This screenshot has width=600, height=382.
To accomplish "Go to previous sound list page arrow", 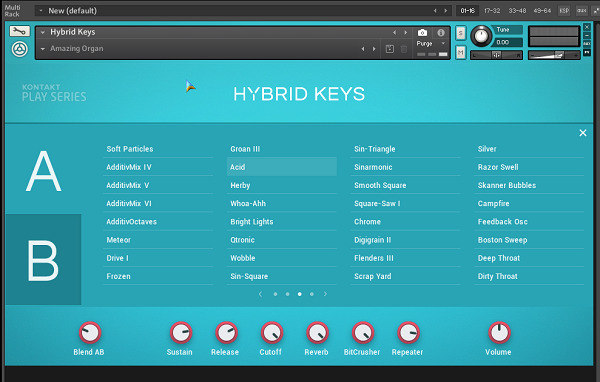I will (260, 294).
